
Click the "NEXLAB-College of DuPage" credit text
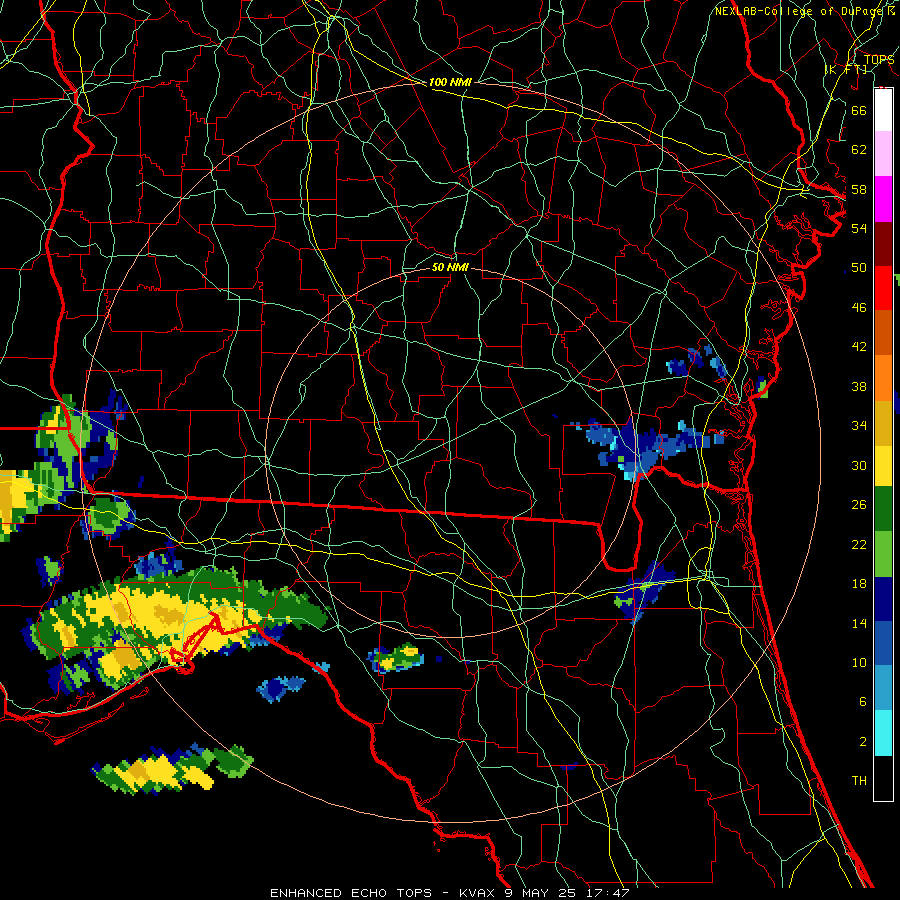(x=799, y=11)
